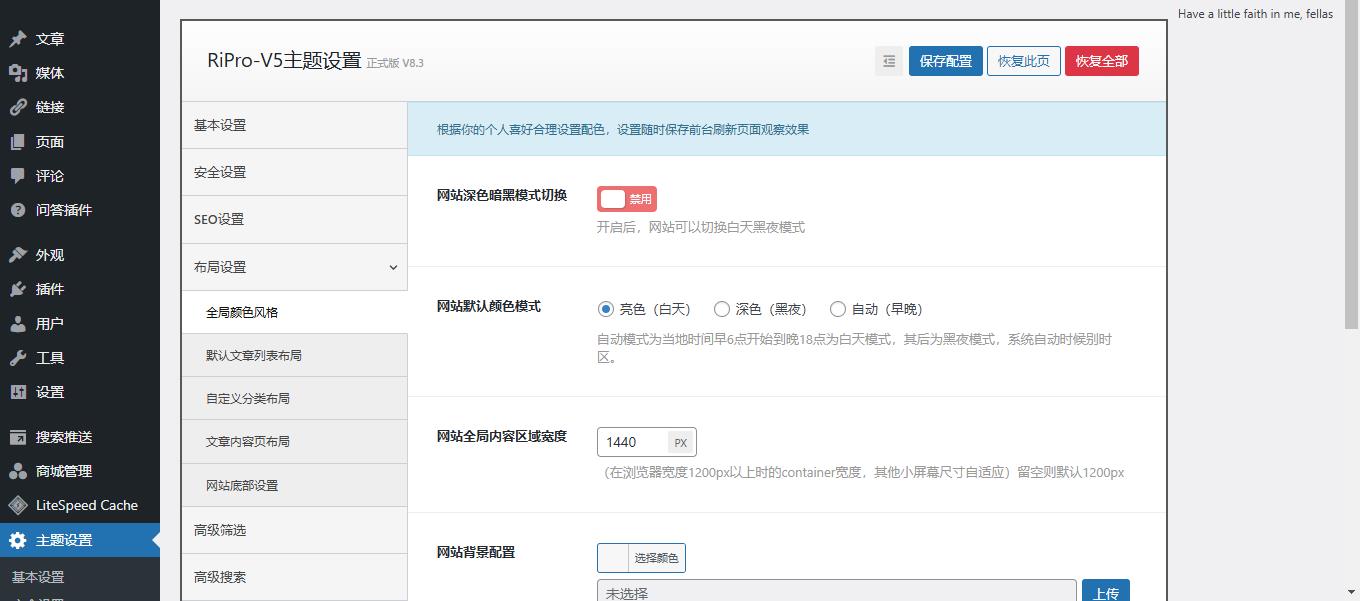
Task: Expand the 外观 admin menu
Action: pos(50,255)
